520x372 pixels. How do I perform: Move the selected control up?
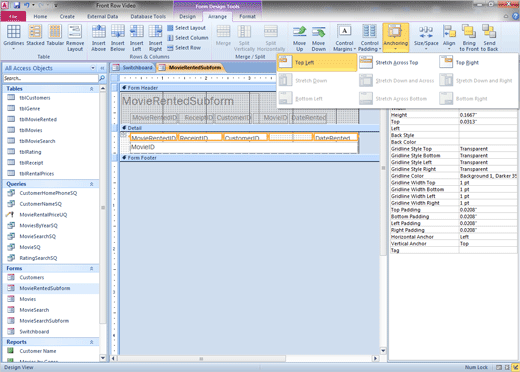pyautogui.click(x=299, y=32)
